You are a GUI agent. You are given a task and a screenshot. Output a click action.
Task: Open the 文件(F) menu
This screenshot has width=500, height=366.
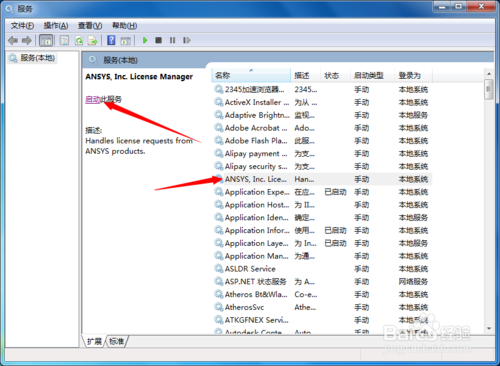[x=22, y=26]
